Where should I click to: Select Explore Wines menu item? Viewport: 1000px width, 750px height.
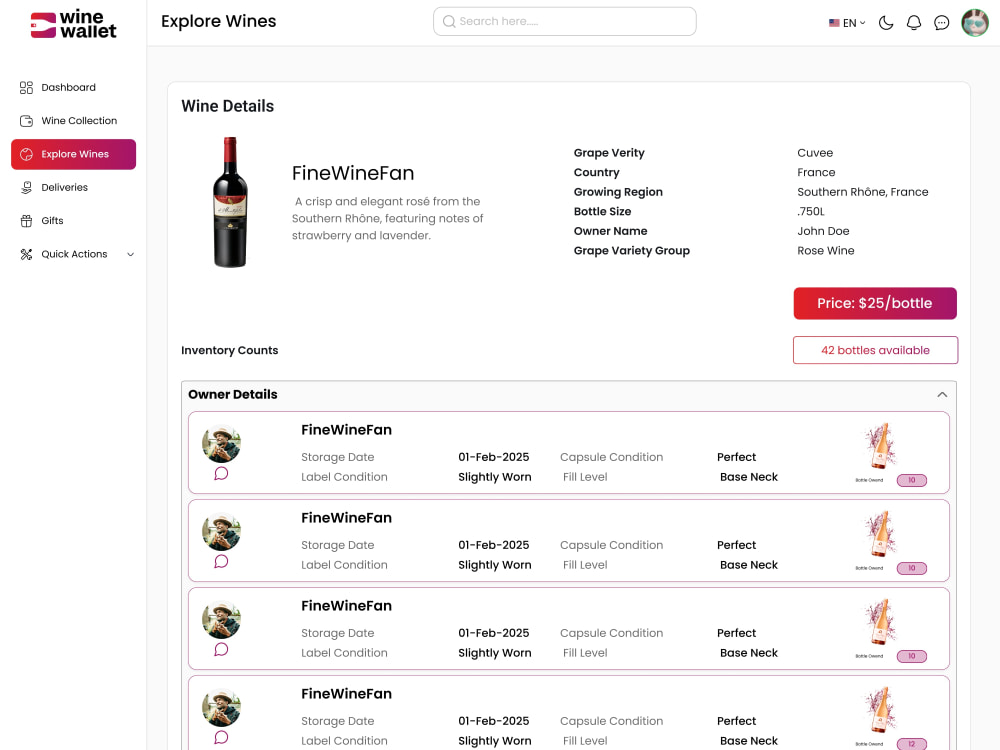point(73,154)
